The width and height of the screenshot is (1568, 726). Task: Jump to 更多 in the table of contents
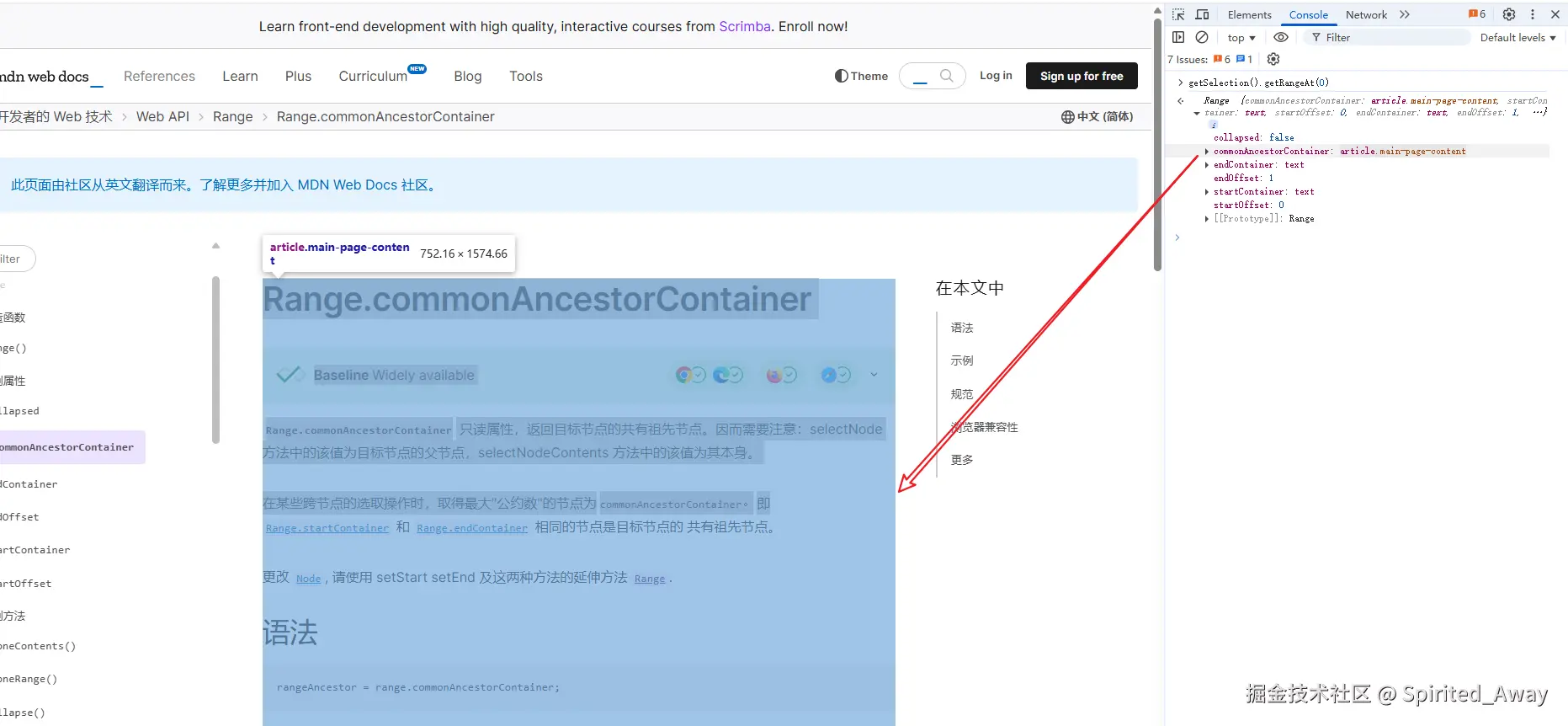(x=962, y=460)
